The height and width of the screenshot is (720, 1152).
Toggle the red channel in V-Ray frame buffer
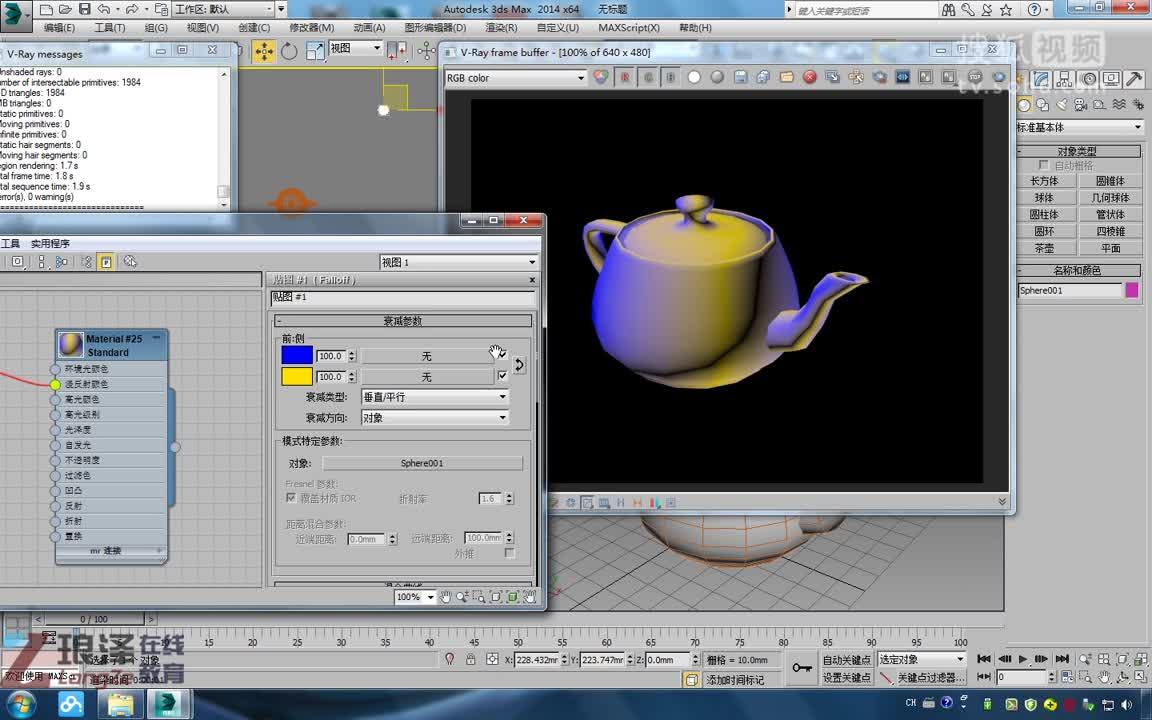click(625, 78)
